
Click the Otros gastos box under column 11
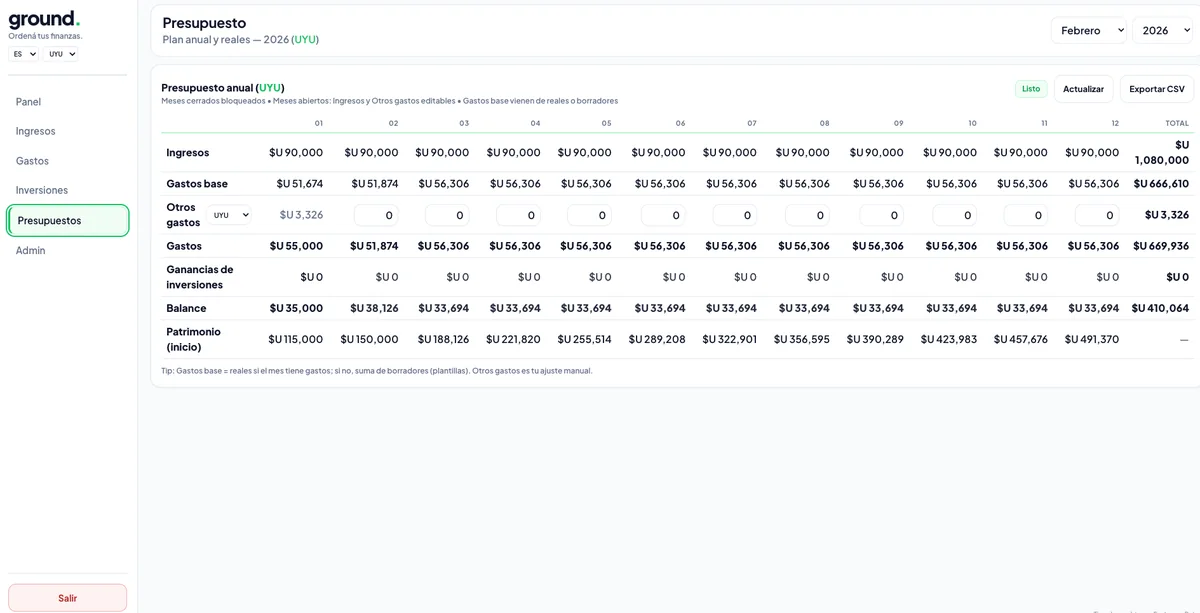point(1026,215)
